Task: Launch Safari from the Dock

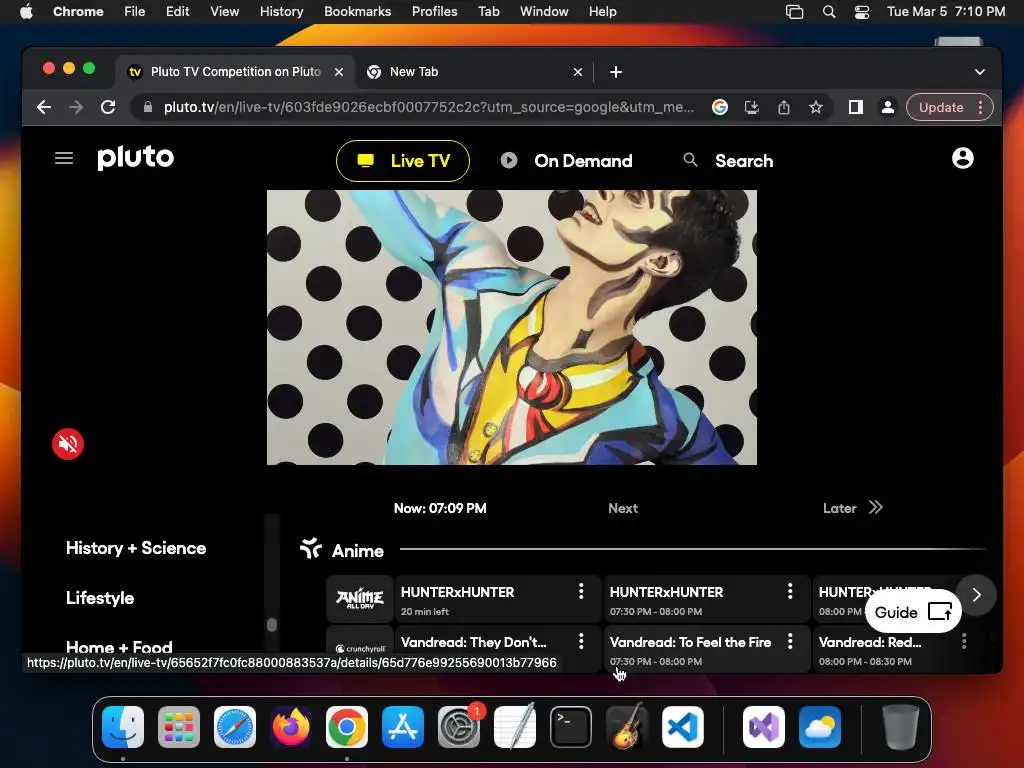Action: [234, 726]
